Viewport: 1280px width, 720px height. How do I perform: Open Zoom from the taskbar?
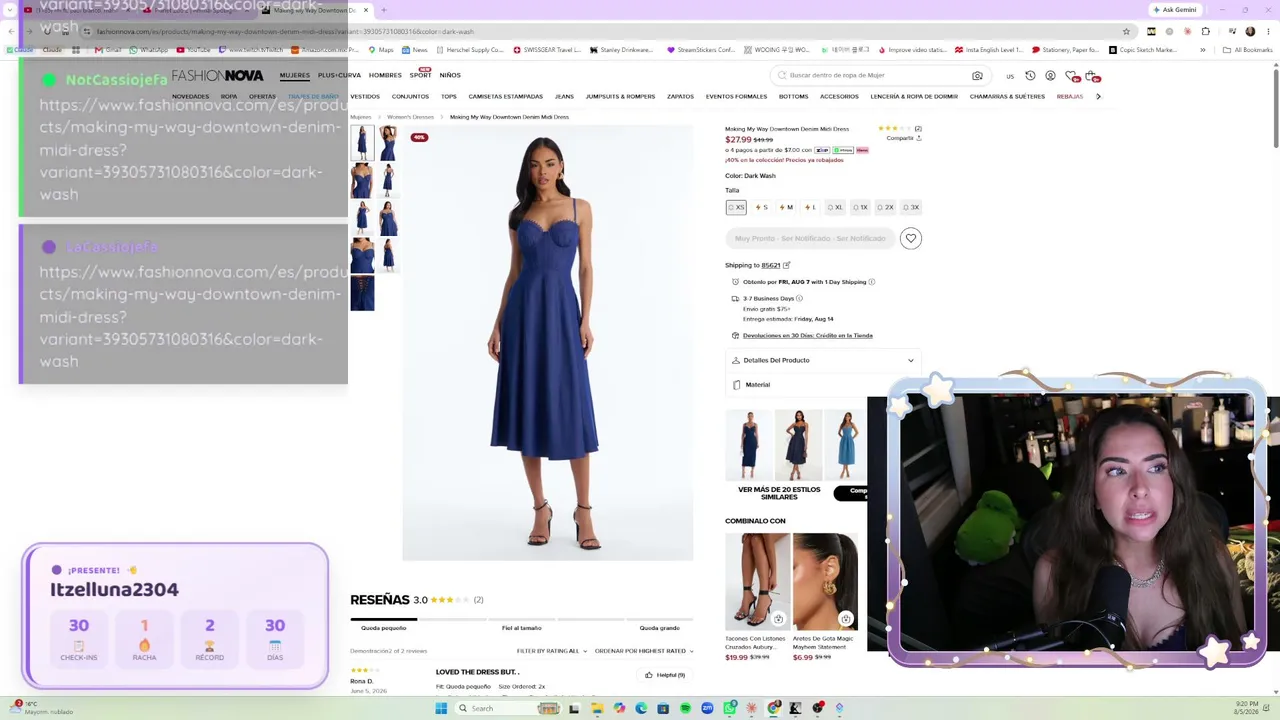[x=707, y=708]
